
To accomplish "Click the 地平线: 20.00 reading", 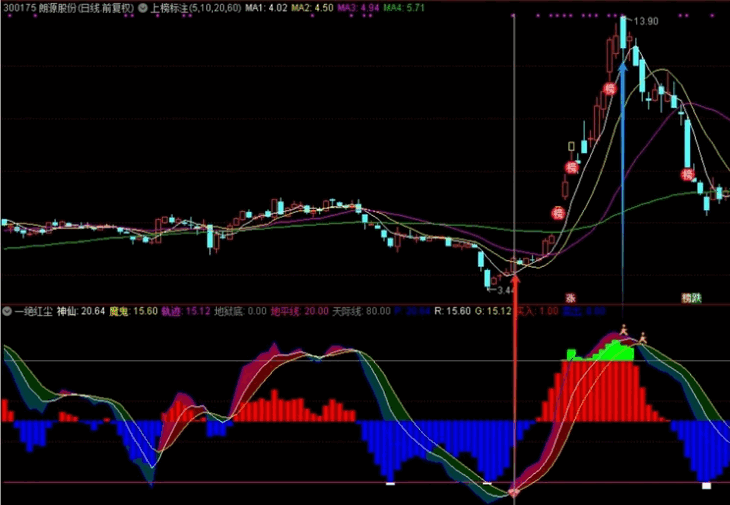I will pos(300,311).
